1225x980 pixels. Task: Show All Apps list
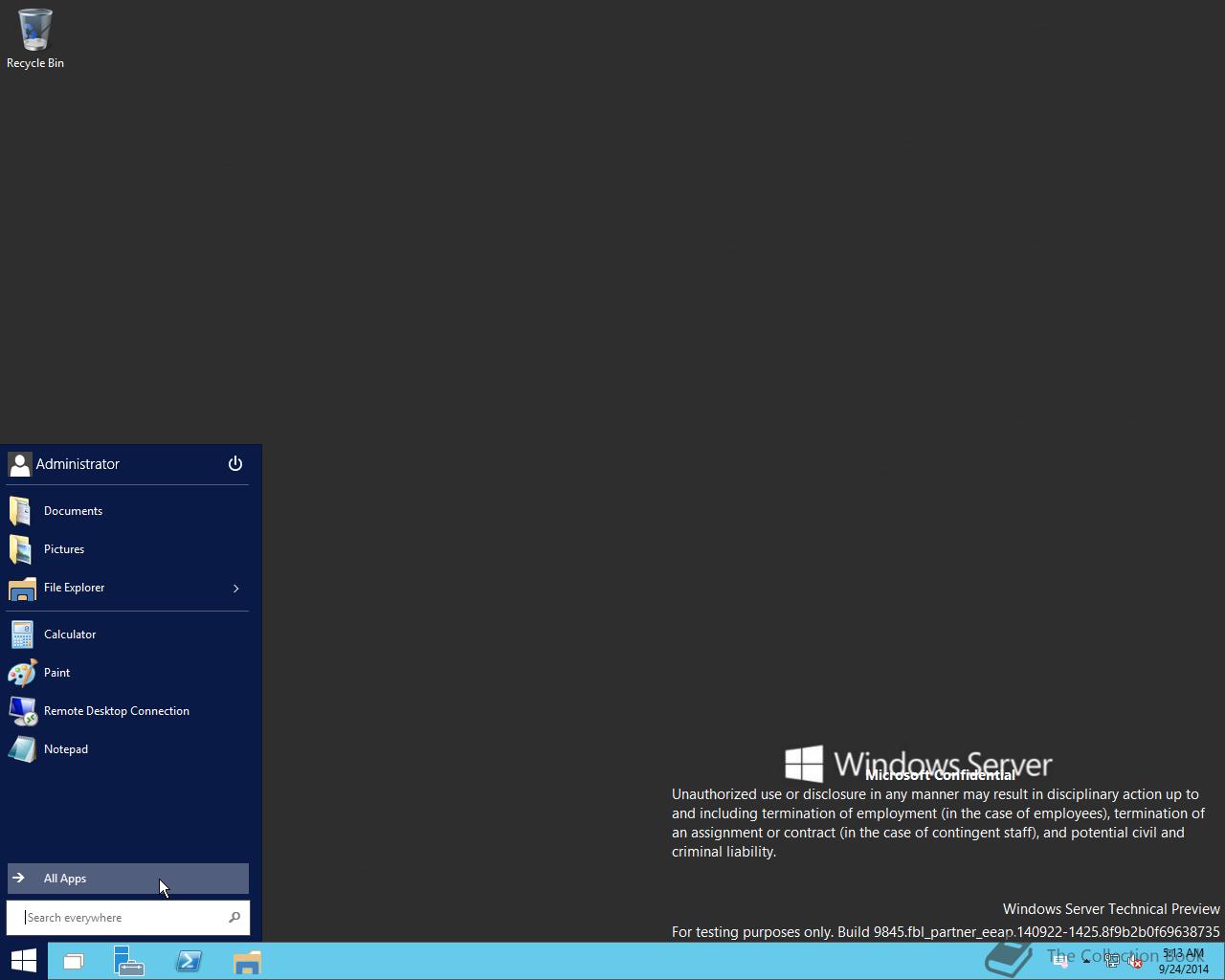coord(127,879)
